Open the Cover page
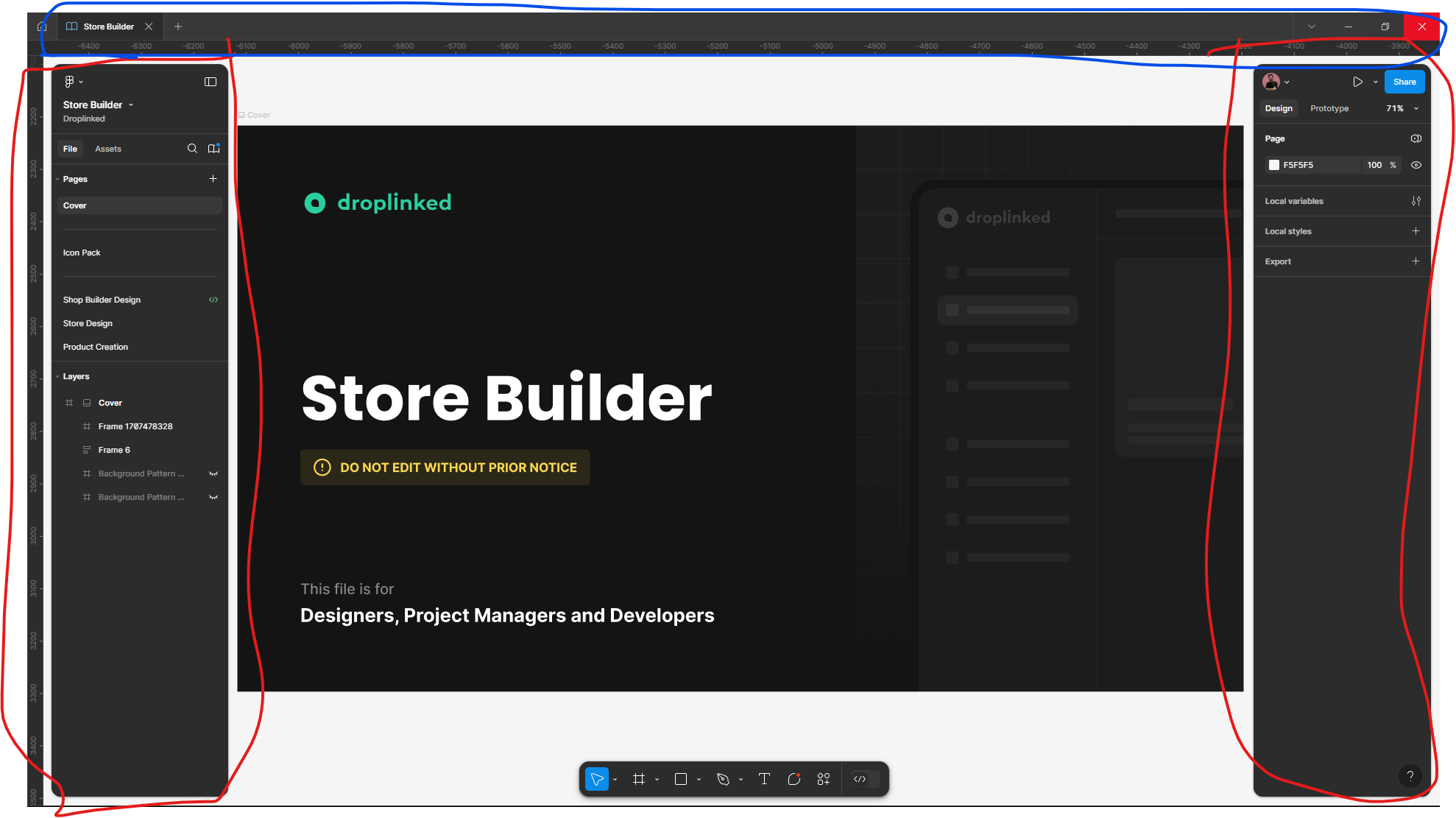The width and height of the screenshot is (1456, 818). coord(139,205)
